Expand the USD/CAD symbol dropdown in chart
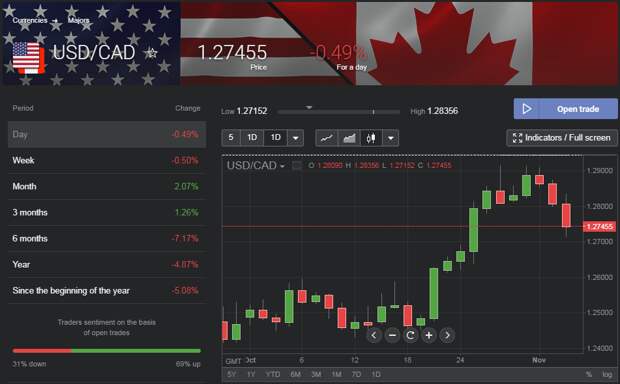This screenshot has height=384, width=620. (x=282, y=166)
